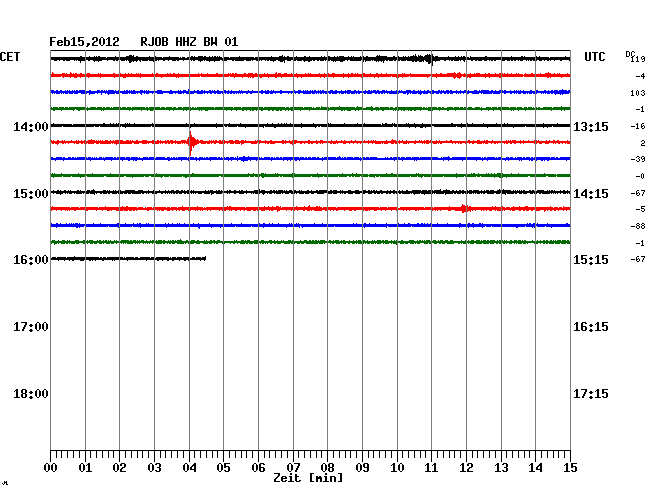The height and width of the screenshot is (494, 650).
Task: Click the black trace event near minute 11
Action: coord(430,59)
